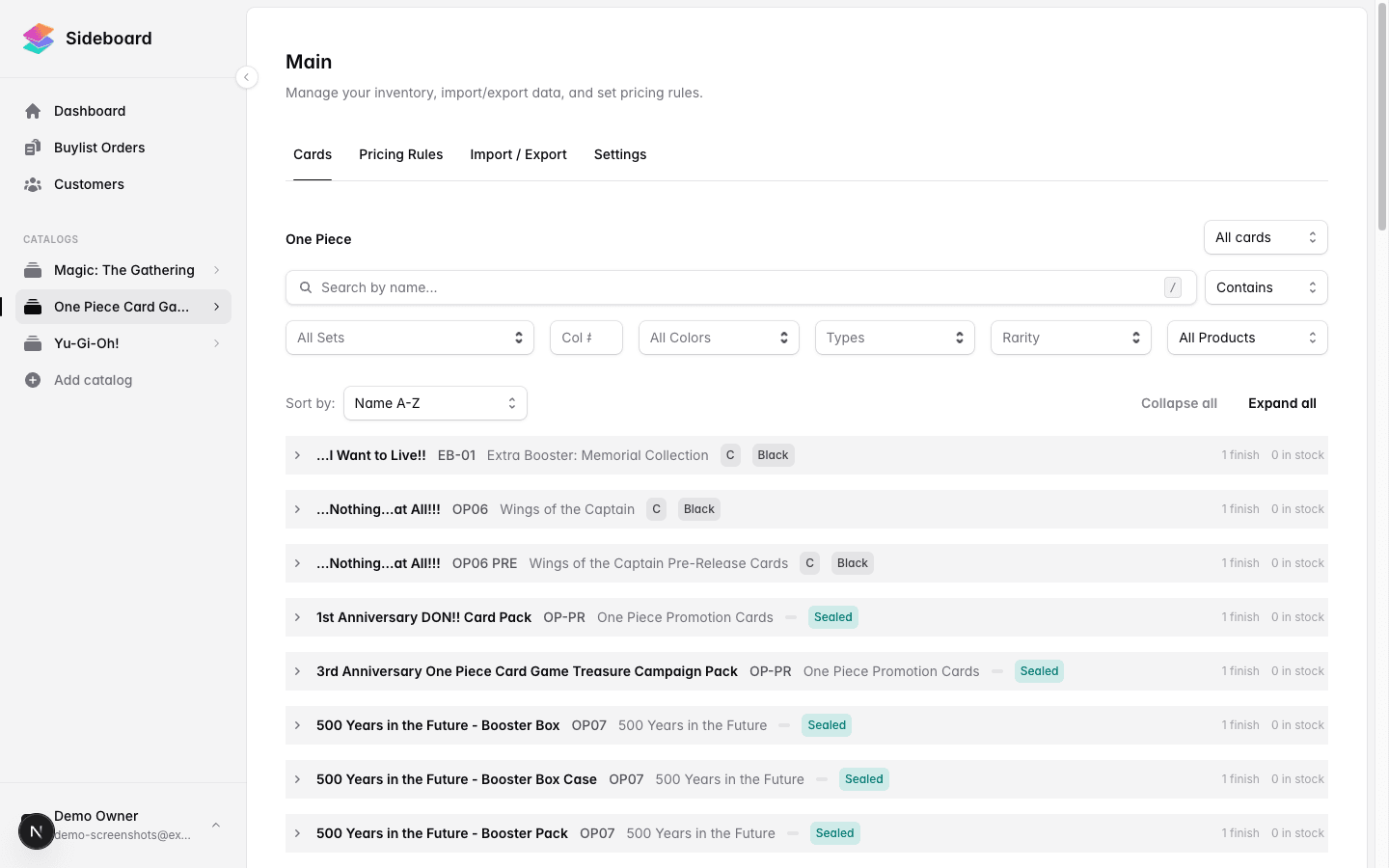Click the Customers people icon
1389x868 pixels.
pos(33,184)
